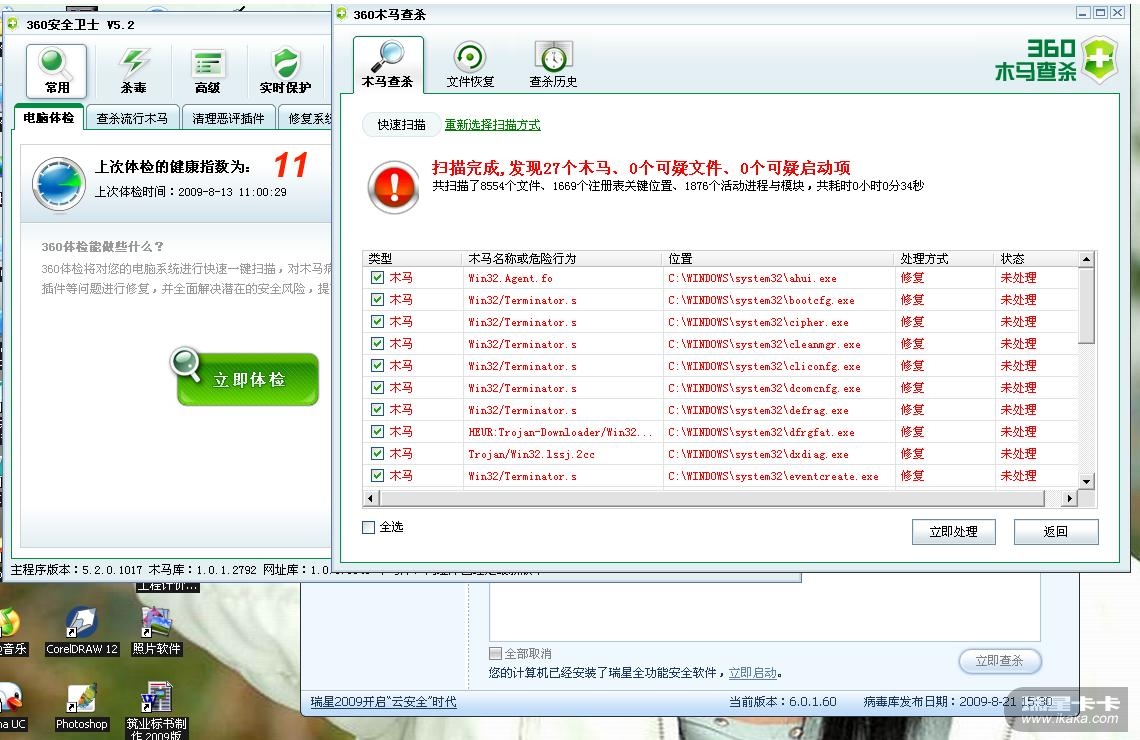Open the 查杀历史 scan history icon
The height and width of the screenshot is (740, 1140).
[553, 64]
